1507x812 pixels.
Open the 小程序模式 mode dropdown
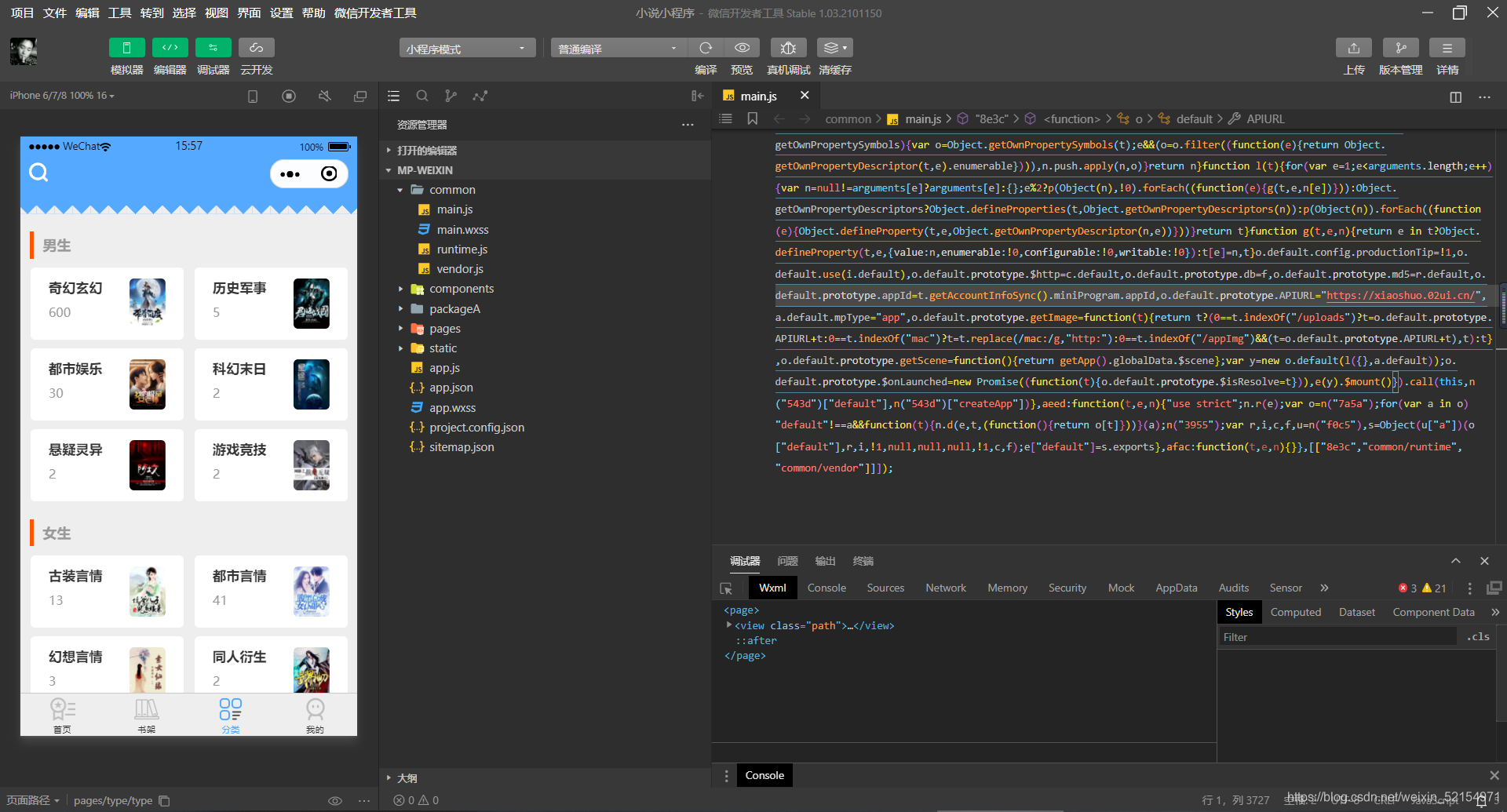467,49
